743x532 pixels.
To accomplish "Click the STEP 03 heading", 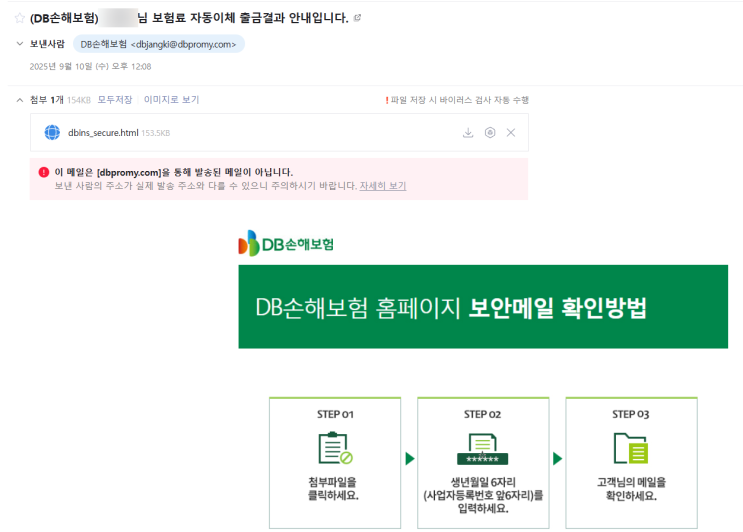I will 630,414.
